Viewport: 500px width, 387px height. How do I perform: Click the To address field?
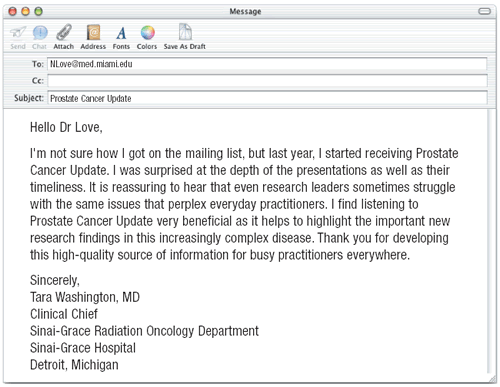point(267,64)
